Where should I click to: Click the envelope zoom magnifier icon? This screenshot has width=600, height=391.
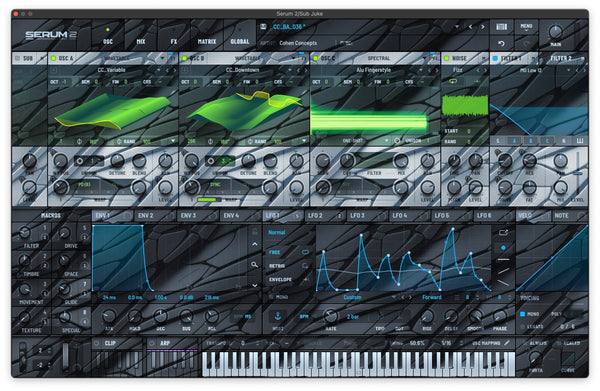[x=254, y=264]
